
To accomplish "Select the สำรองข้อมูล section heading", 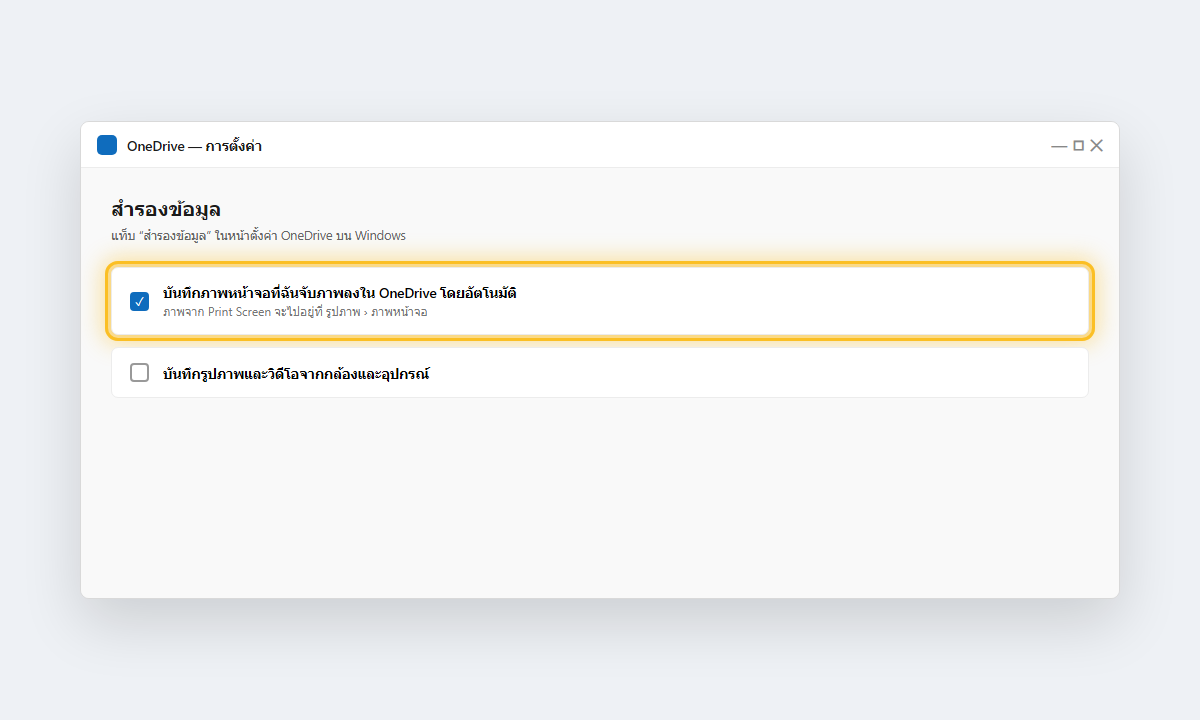I will (x=166, y=210).
